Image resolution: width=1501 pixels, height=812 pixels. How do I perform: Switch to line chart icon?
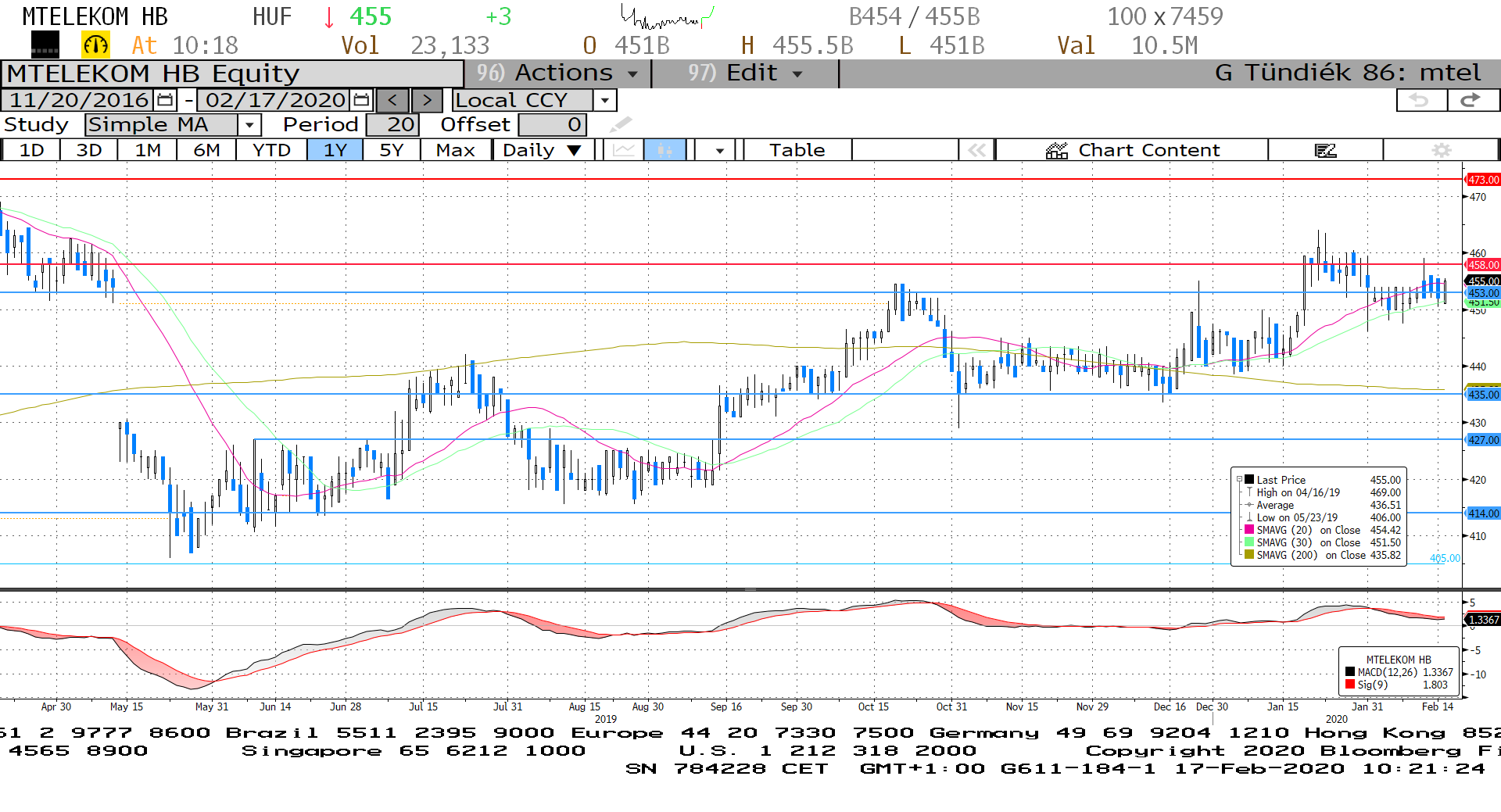click(624, 150)
